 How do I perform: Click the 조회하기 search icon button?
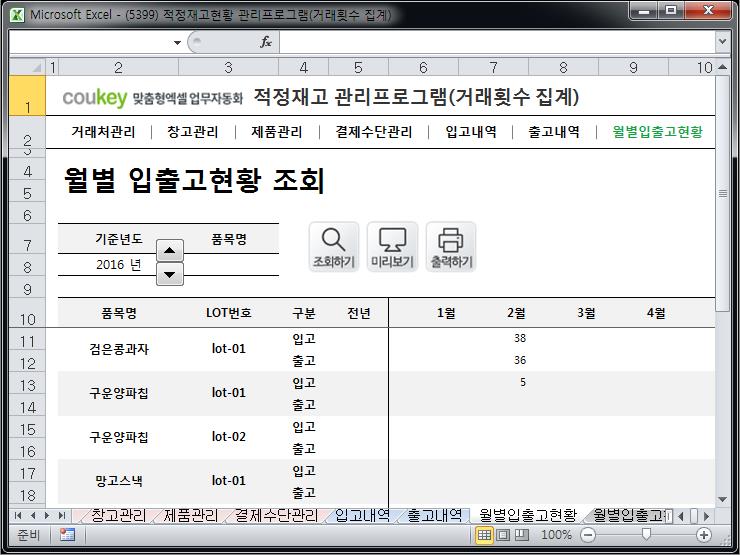(x=334, y=247)
